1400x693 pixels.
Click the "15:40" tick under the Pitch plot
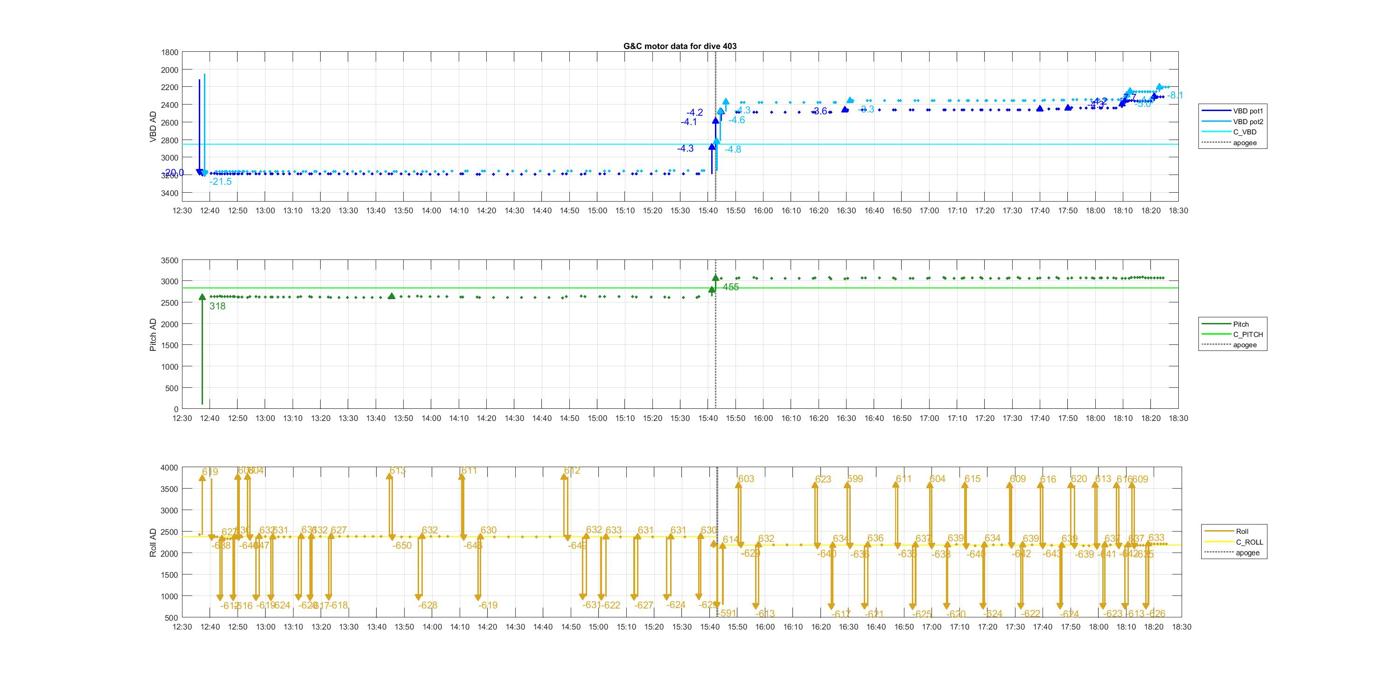click(708, 419)
